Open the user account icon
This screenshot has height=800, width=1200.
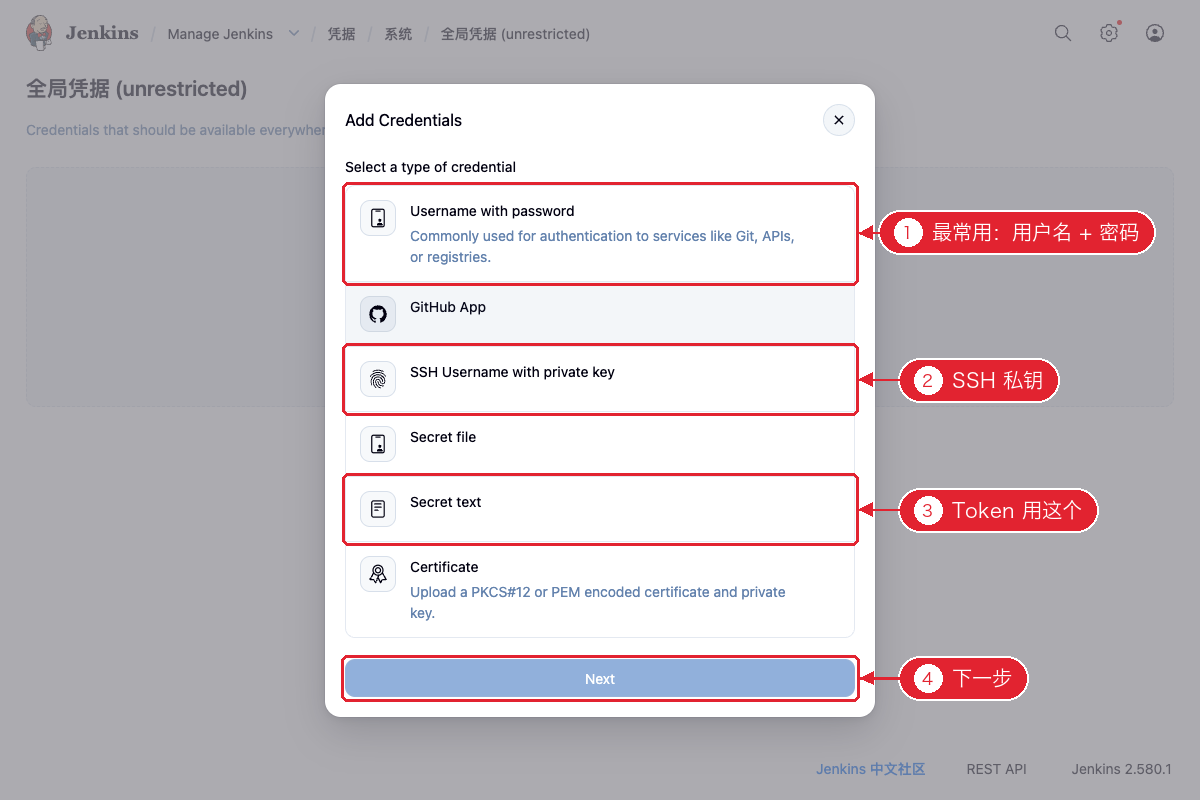click(1155, 33)
